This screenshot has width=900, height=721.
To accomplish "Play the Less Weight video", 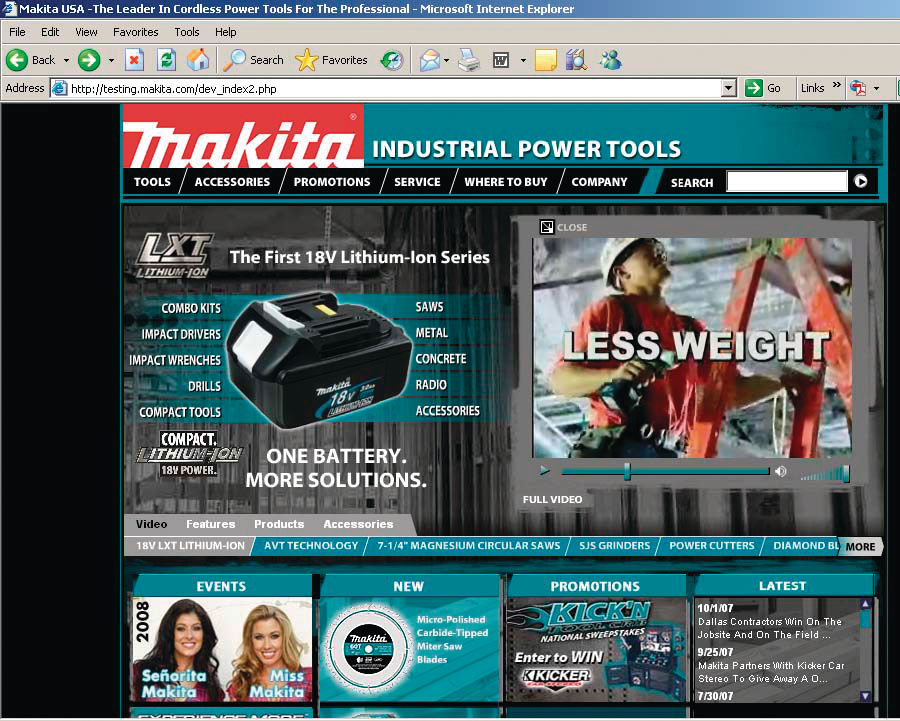I will [545, 471].
